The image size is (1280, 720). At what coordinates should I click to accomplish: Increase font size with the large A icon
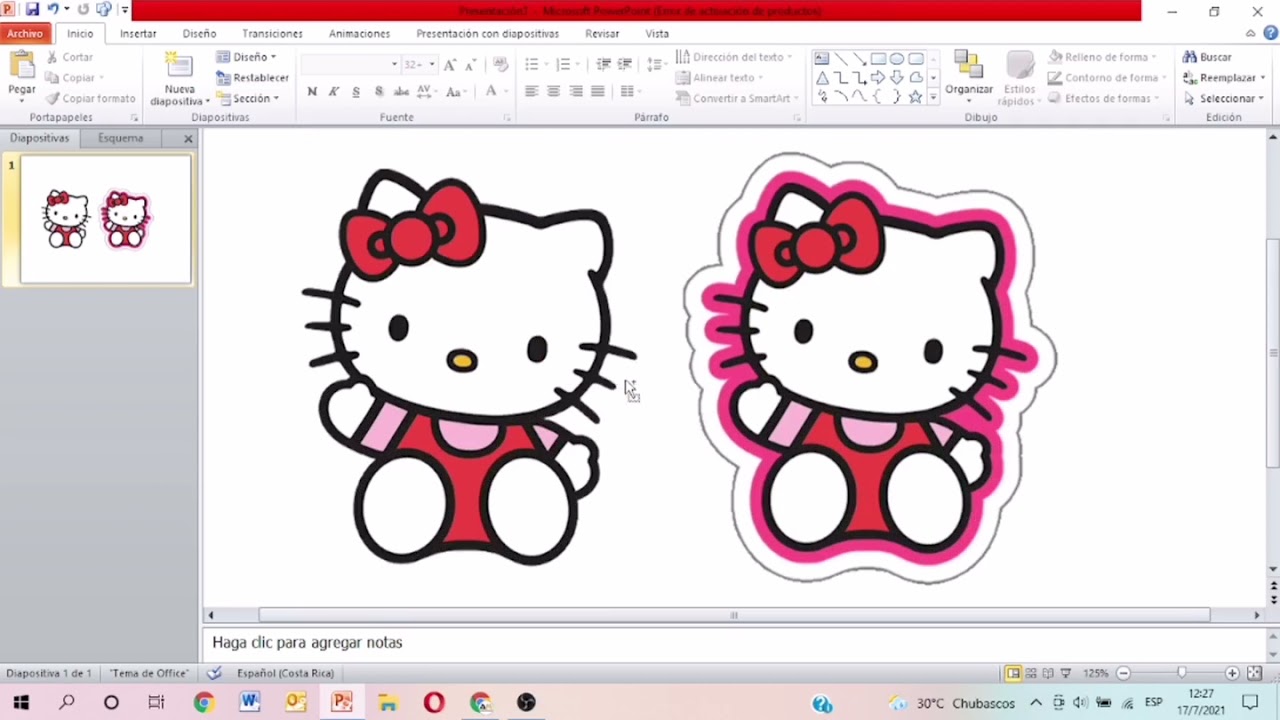(x=450, y=64)
